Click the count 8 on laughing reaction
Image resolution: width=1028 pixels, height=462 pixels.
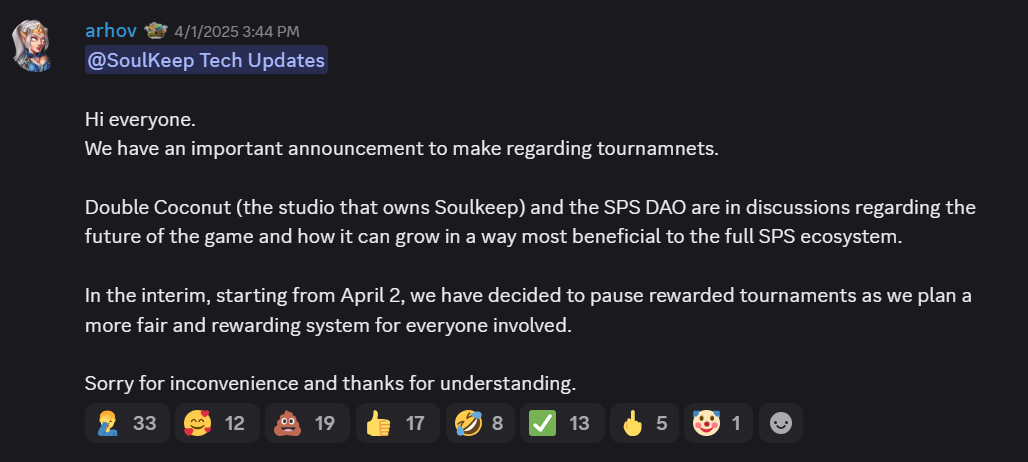[497, 423]
